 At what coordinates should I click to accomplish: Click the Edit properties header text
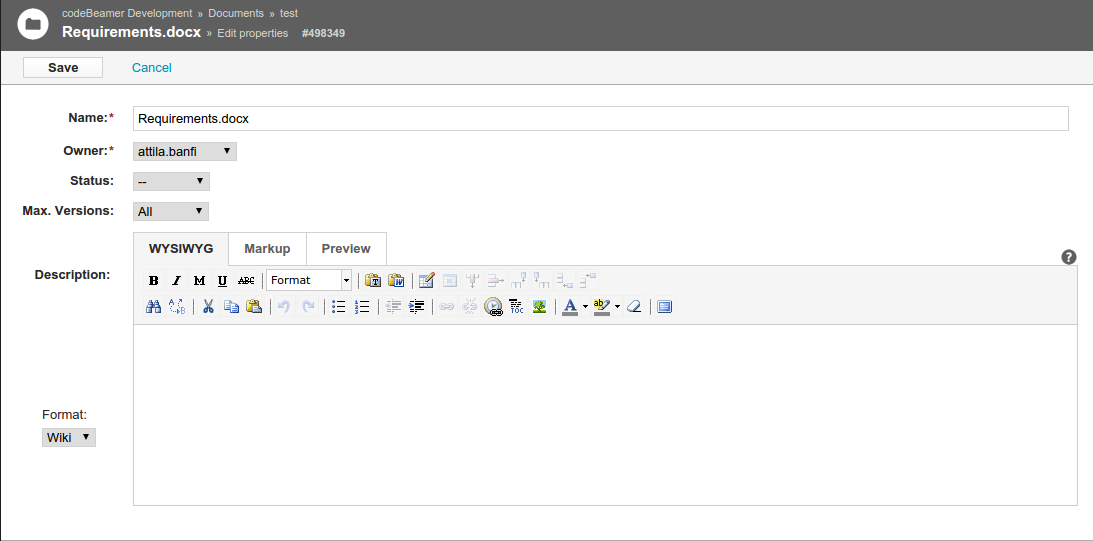pos(252,33)
